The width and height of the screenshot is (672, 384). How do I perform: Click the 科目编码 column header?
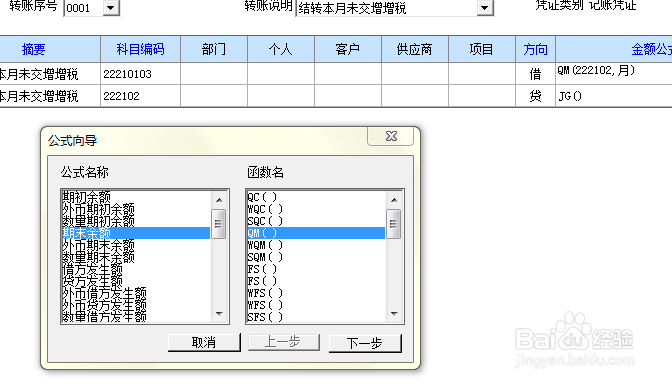[x=141, y=49]
